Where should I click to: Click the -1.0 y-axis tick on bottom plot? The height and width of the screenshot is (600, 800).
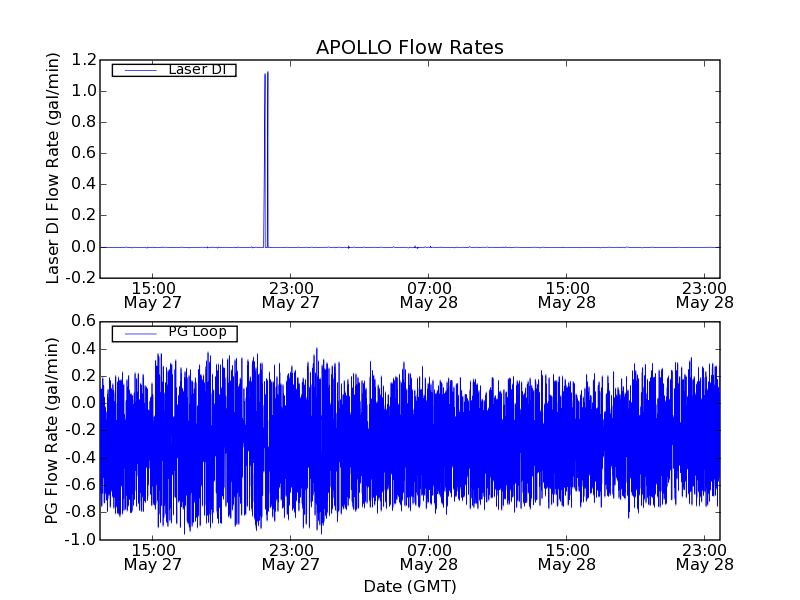coord(81,540)
